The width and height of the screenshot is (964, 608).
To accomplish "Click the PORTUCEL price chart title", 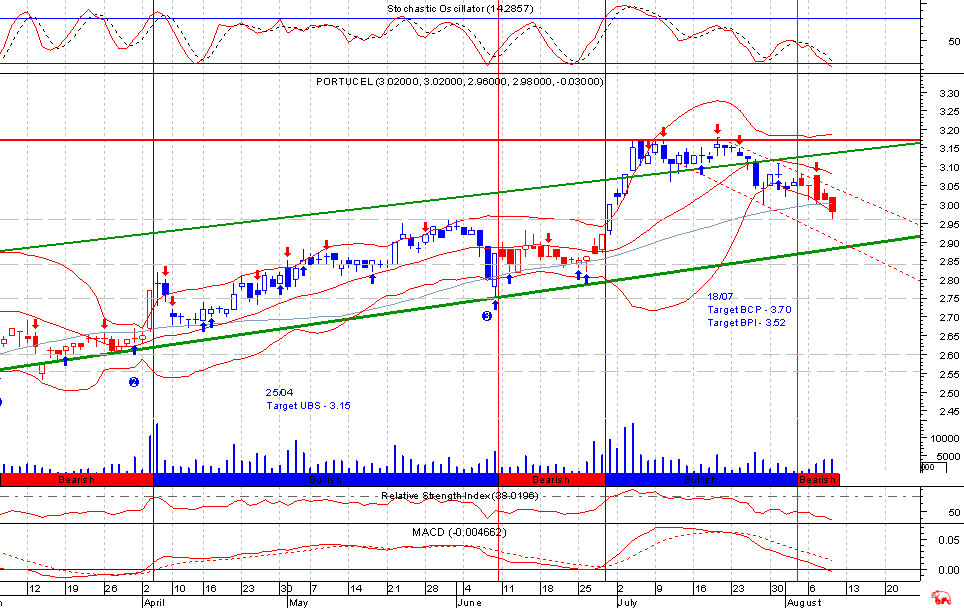I will pyautogui.click(x=459, y=81).
